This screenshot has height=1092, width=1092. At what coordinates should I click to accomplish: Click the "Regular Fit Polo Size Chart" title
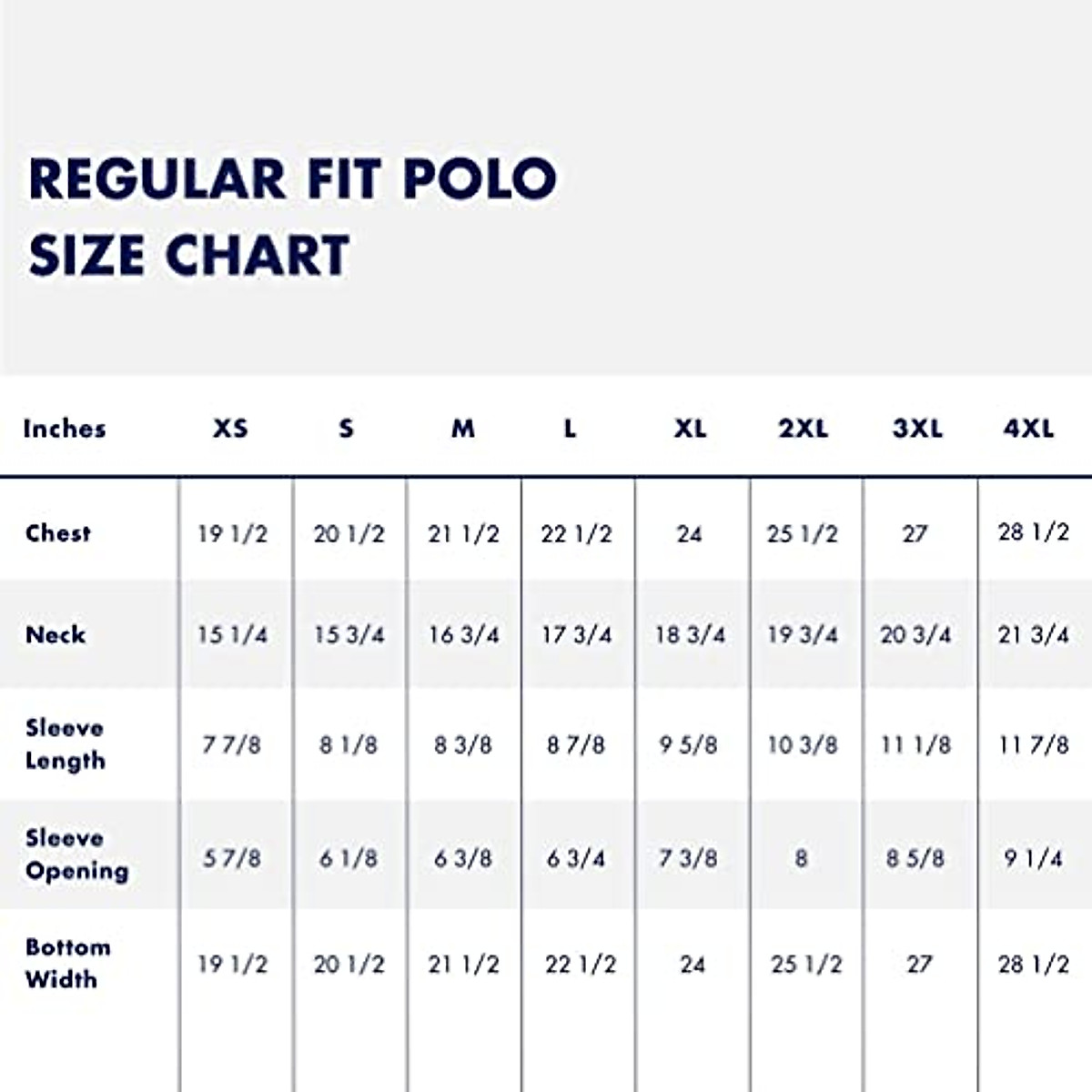click(291, 216)
